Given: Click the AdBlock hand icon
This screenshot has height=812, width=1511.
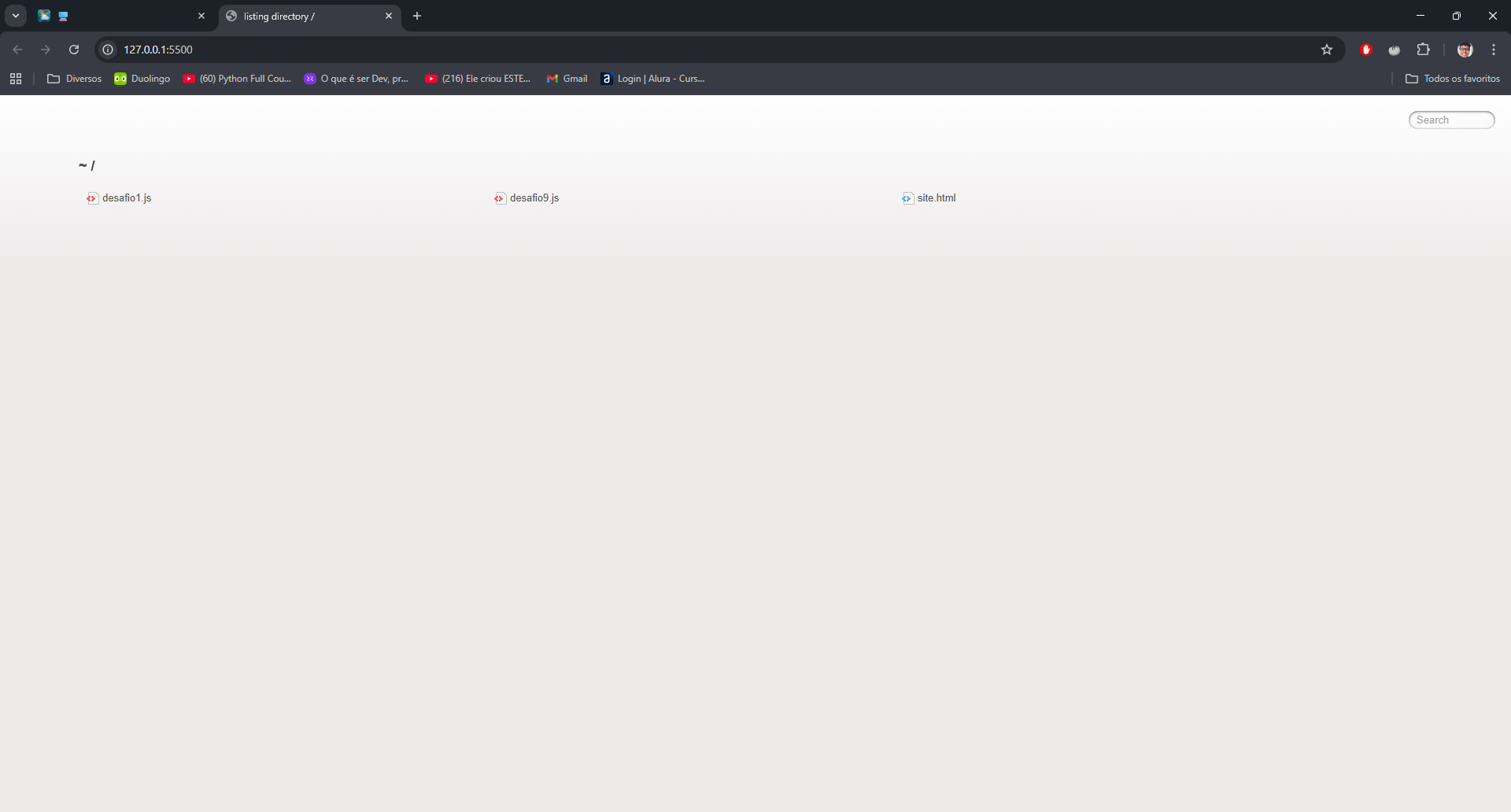Looking at the screenshot, I should [1366, 49].
